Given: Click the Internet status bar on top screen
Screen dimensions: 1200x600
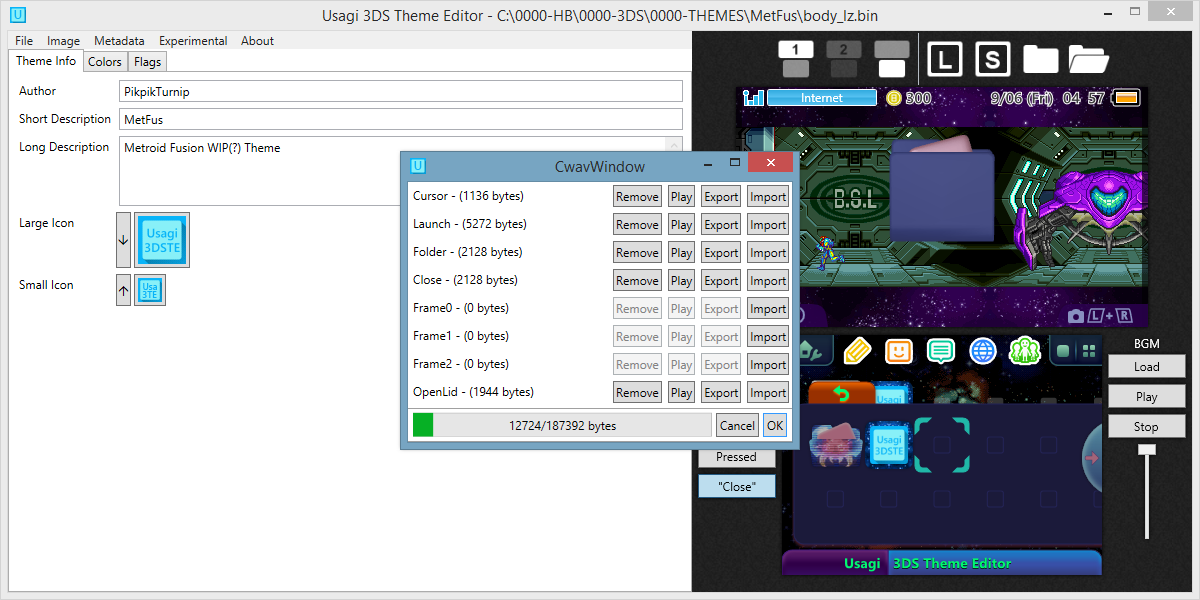Looking at the screenshot, I should coord(822,98).
